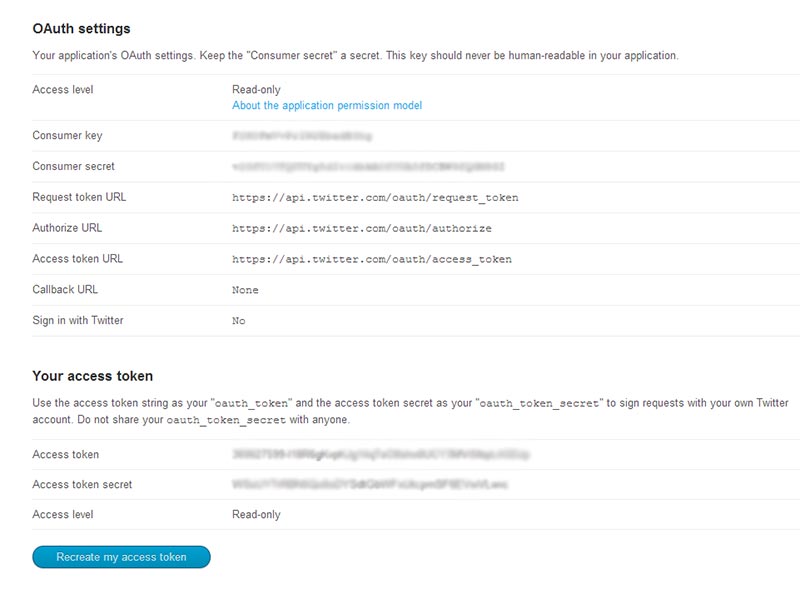Click the Sign in with Twitter value No

point(238,321)
